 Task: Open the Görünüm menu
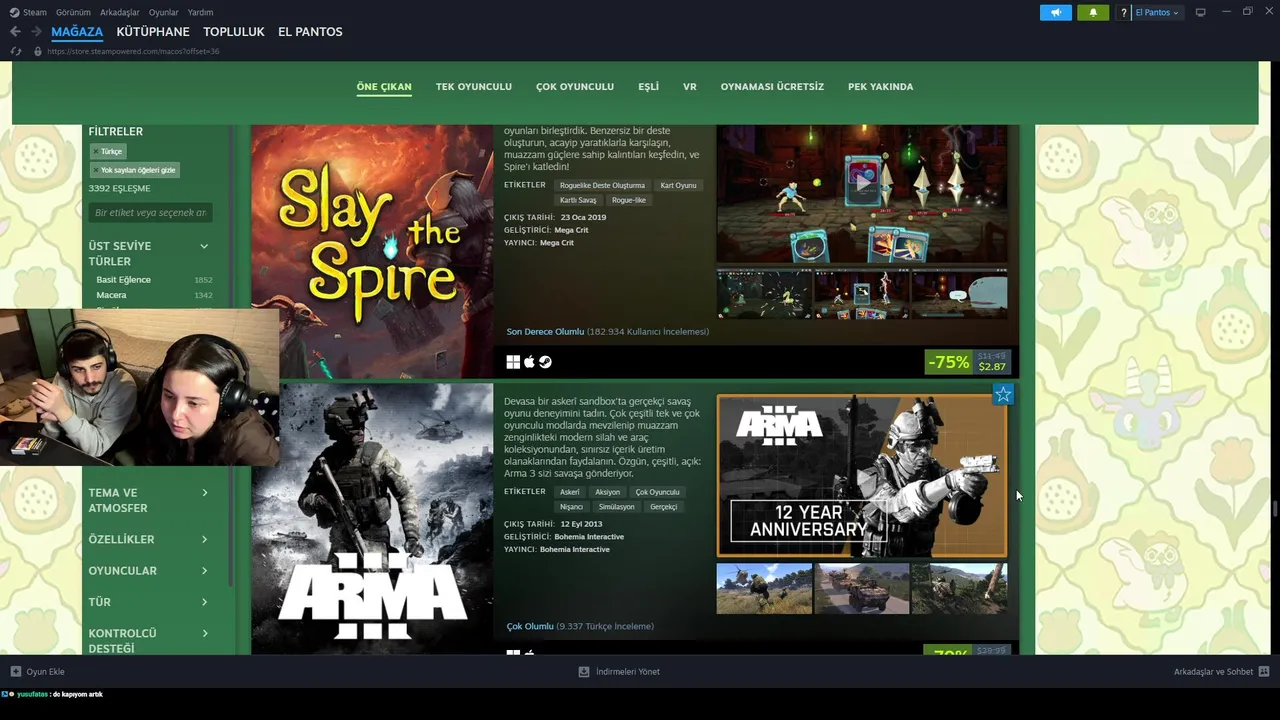[x=73, y=12]
